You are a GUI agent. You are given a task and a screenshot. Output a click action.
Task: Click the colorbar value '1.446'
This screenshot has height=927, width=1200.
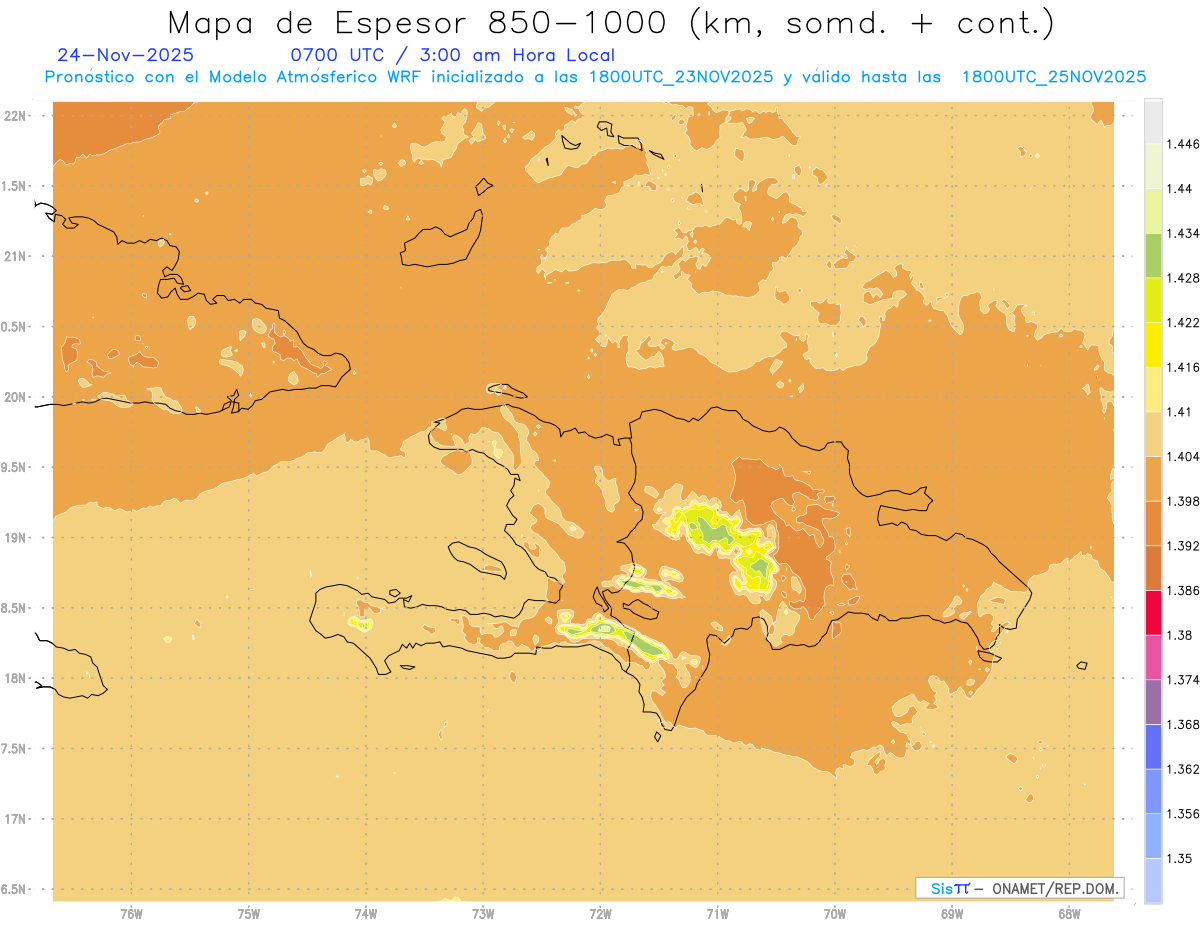pyautogui.click(x=1183, y=144)
